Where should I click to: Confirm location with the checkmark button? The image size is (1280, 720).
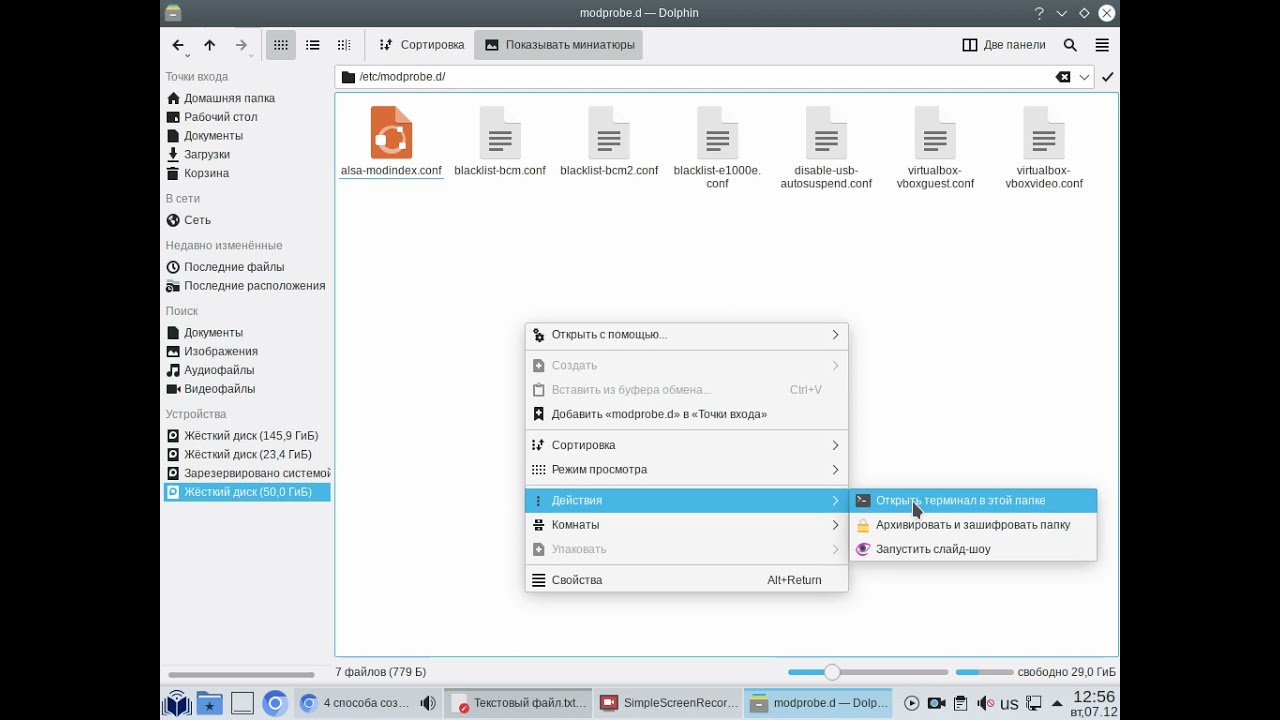1108,77
